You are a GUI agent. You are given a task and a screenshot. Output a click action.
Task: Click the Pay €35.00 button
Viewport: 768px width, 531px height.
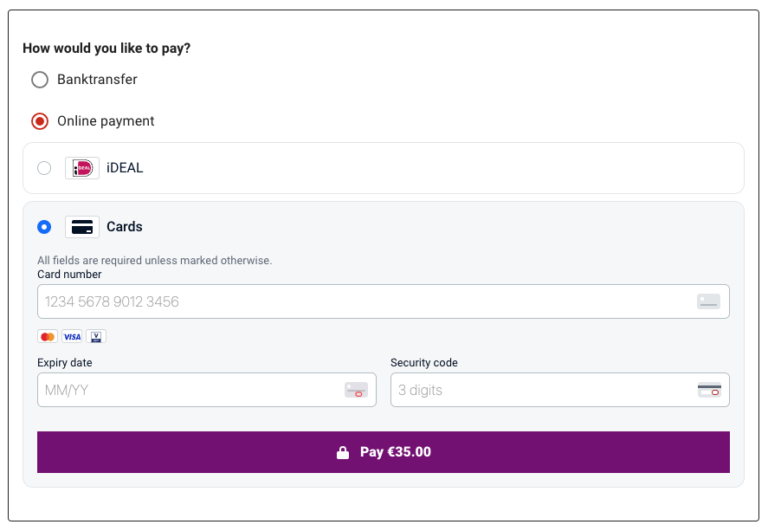(x=384, y=452)
